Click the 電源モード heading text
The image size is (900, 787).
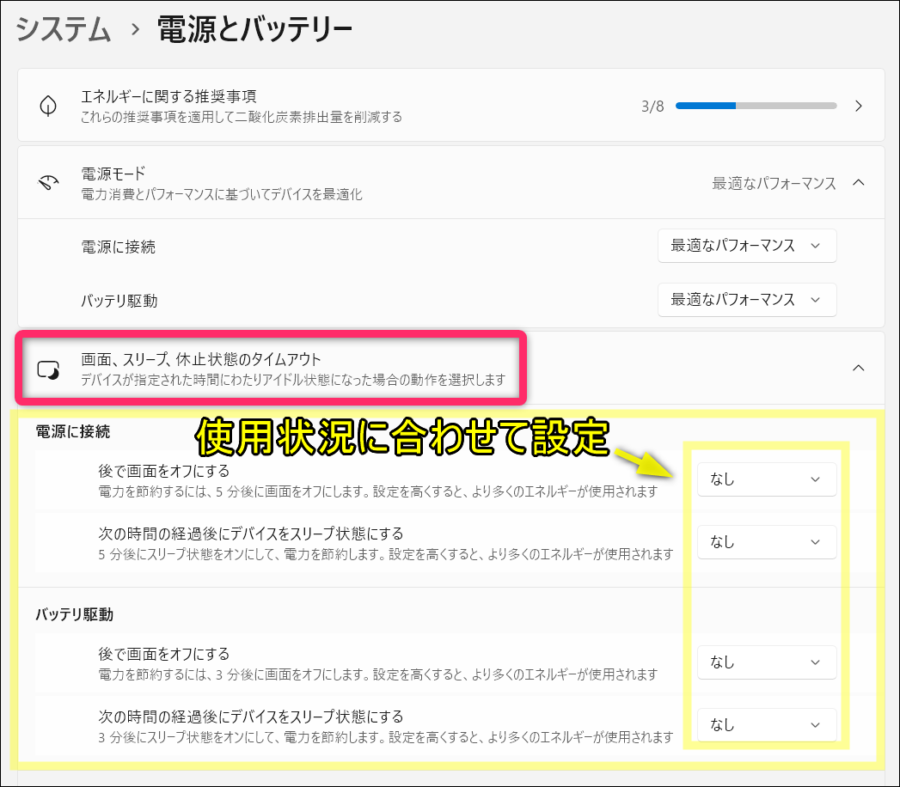pyautogui.click(x=113, y=174)
